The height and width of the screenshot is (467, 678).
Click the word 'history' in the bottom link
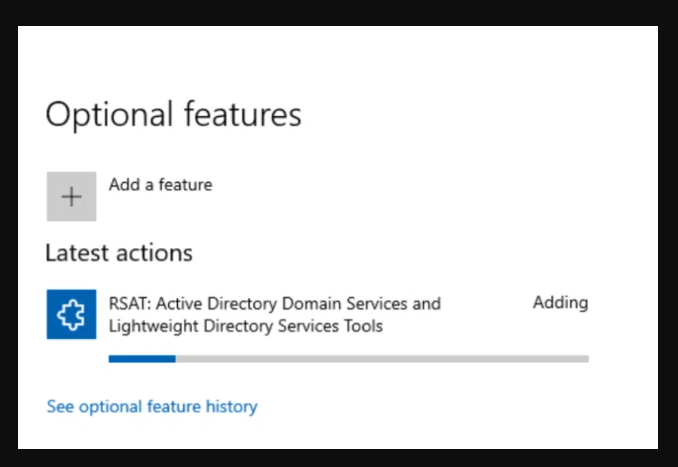[x=230, y=407]
